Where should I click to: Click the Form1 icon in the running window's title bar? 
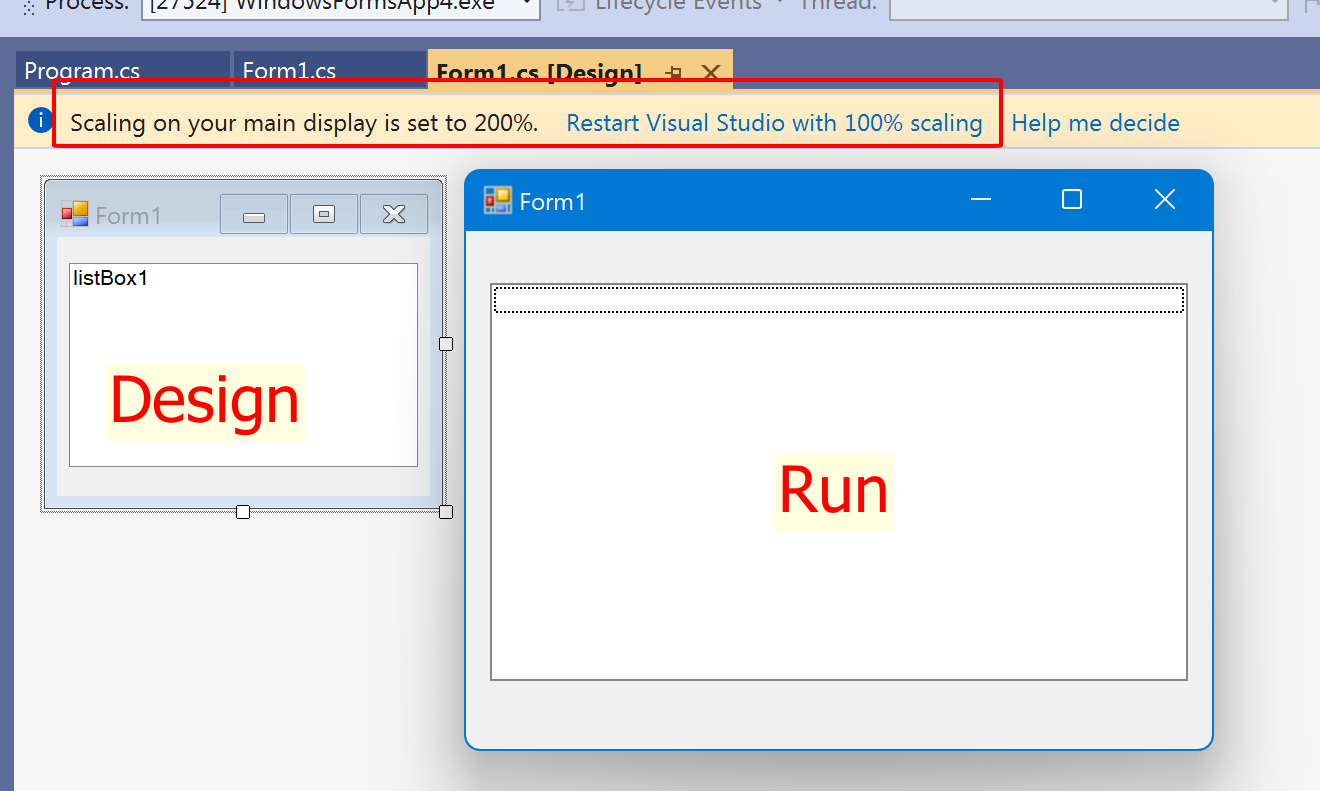coord(496,200)
